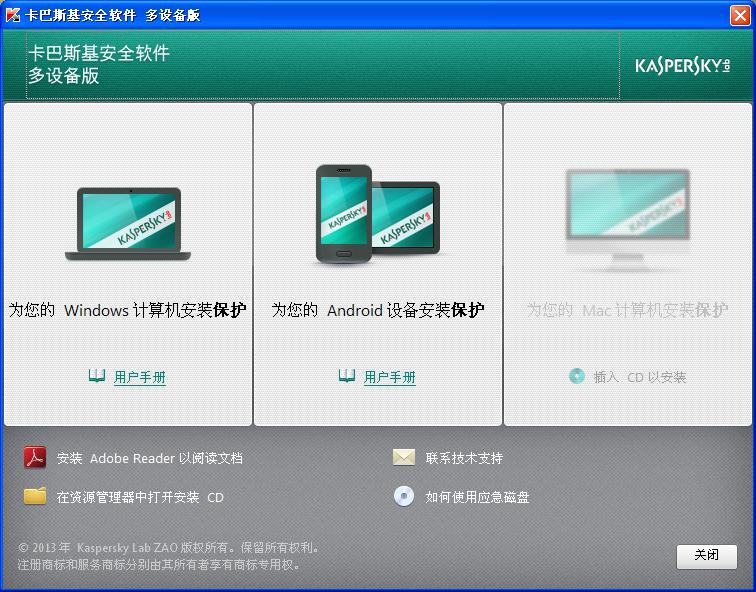The height and width of the screenshot is (592, 756).
Task: Select 为您的 Windows 计算机安装保护
Action: tap(128, 310)
